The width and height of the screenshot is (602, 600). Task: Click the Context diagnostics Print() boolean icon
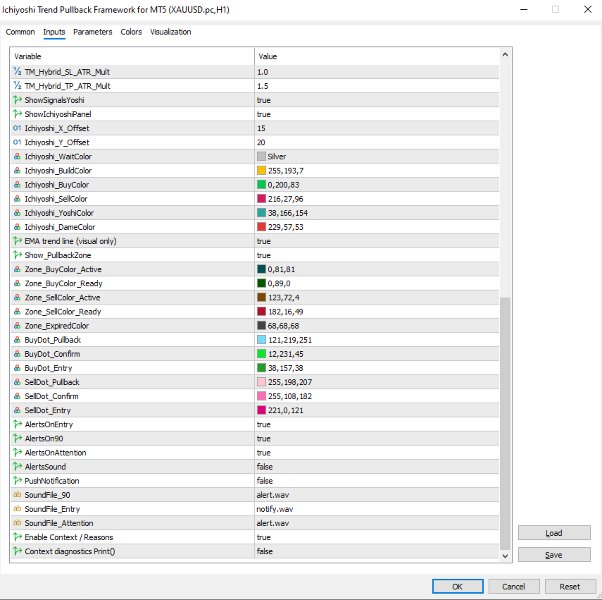point(17,551)
